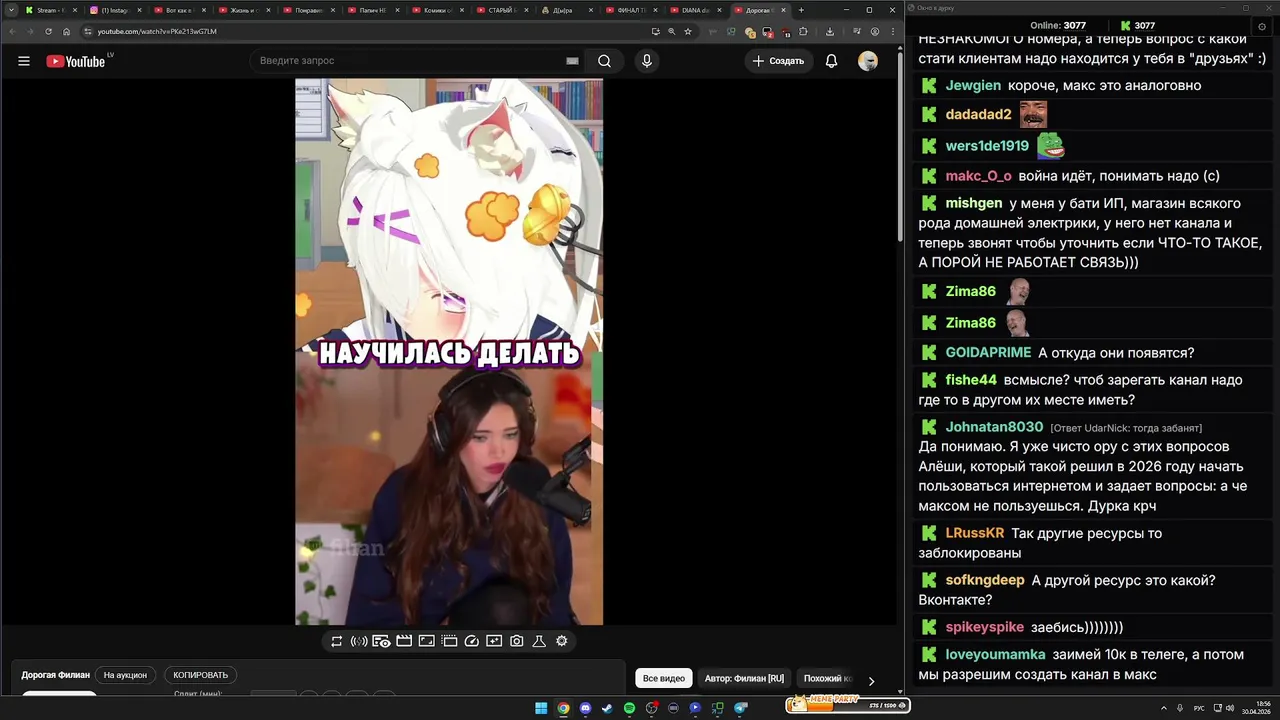Image resolution: width=1280 pixels, height=720 pixels.
Task: Start voice search with microphone icon
Action: pos(647,61)
